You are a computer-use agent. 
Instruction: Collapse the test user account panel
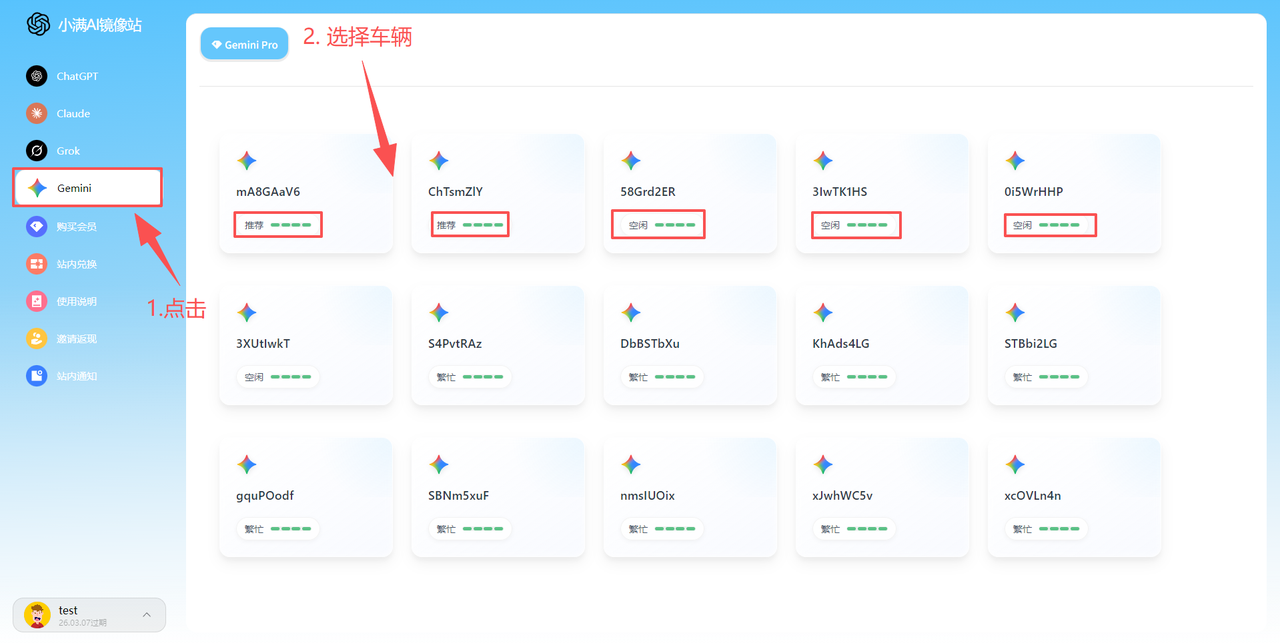[146, 614]
